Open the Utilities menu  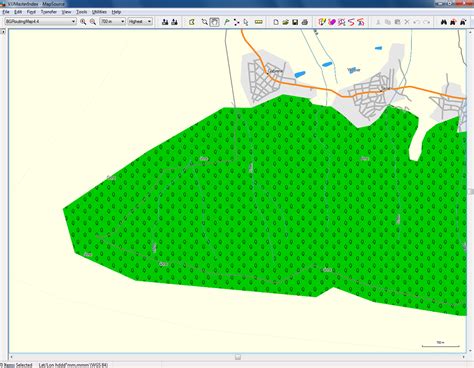[99, 12]
